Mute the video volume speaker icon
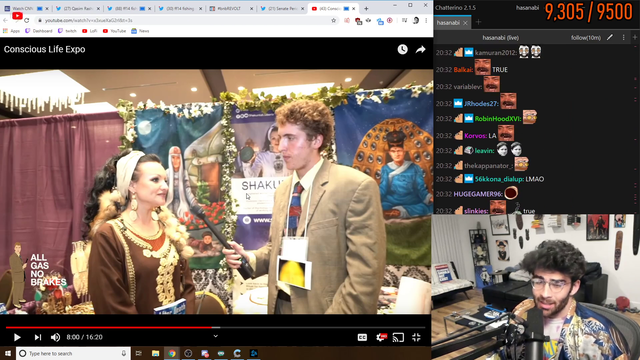The image size is (640, 360). [x=55, y=337]
